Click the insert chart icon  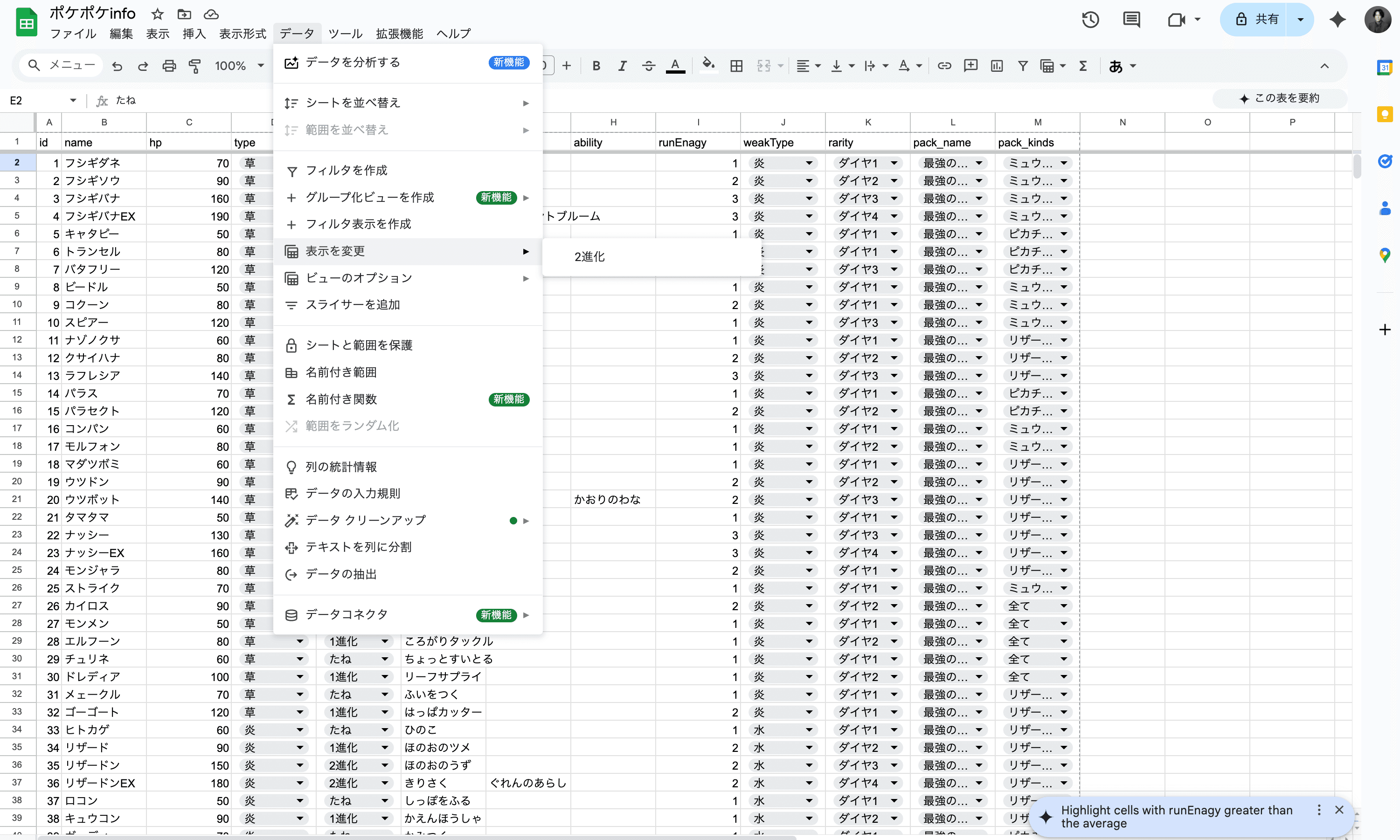(x=997, y=66)
